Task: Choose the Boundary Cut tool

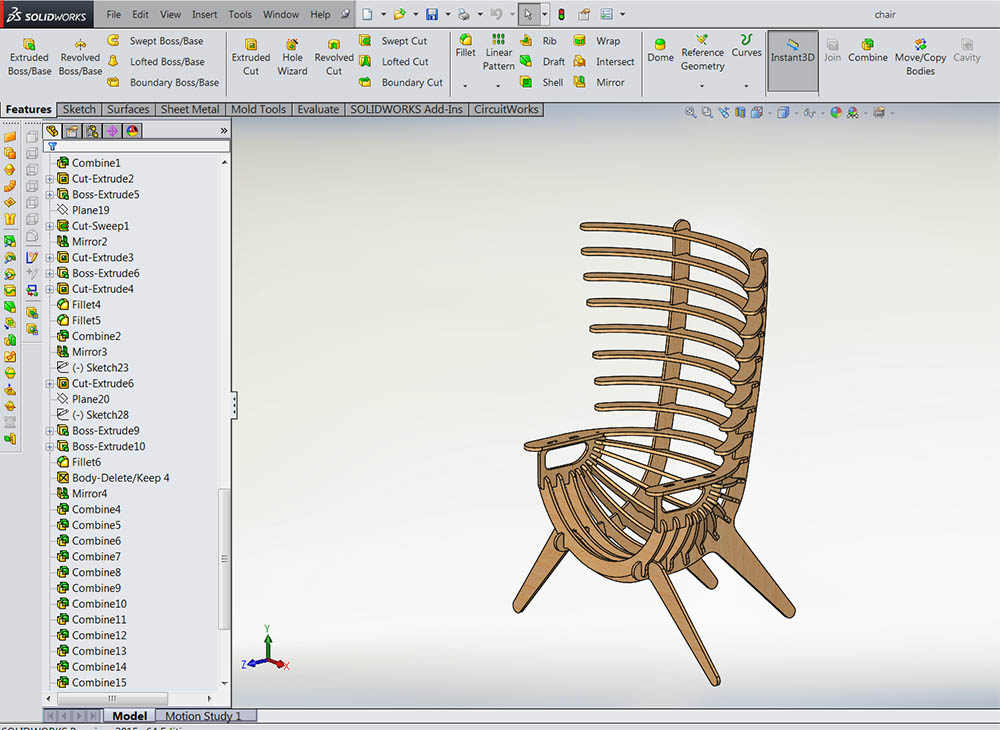Action: [x=401, y=82]
